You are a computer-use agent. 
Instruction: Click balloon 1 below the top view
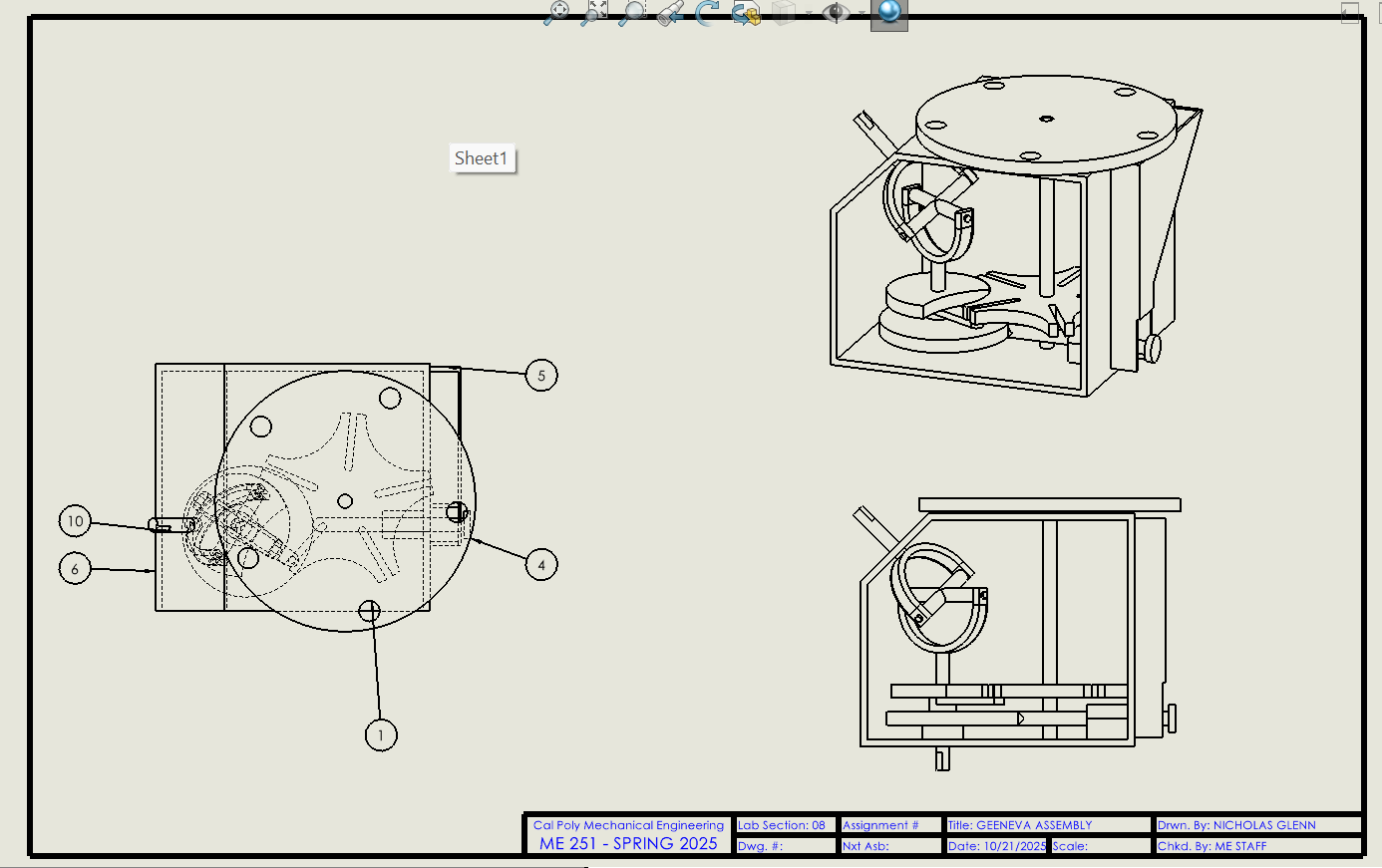pos(381,735)
